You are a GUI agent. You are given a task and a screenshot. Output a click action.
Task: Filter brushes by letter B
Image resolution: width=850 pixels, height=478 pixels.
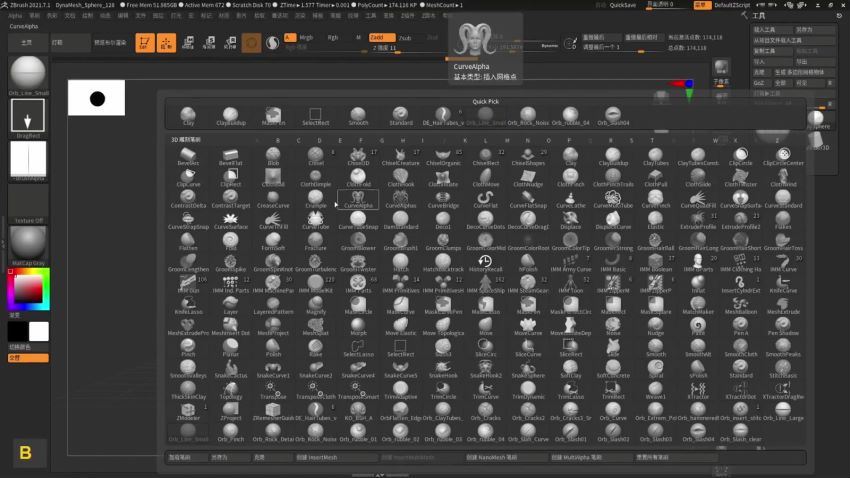278,140
